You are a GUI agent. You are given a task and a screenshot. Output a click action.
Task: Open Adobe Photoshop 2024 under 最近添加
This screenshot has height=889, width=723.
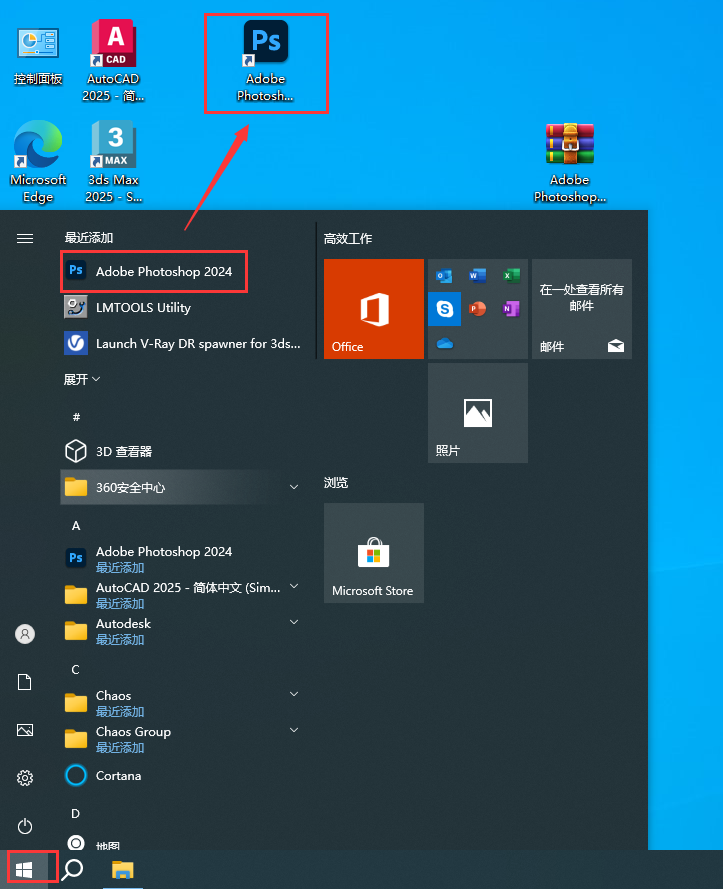click(x=154, y=272)
